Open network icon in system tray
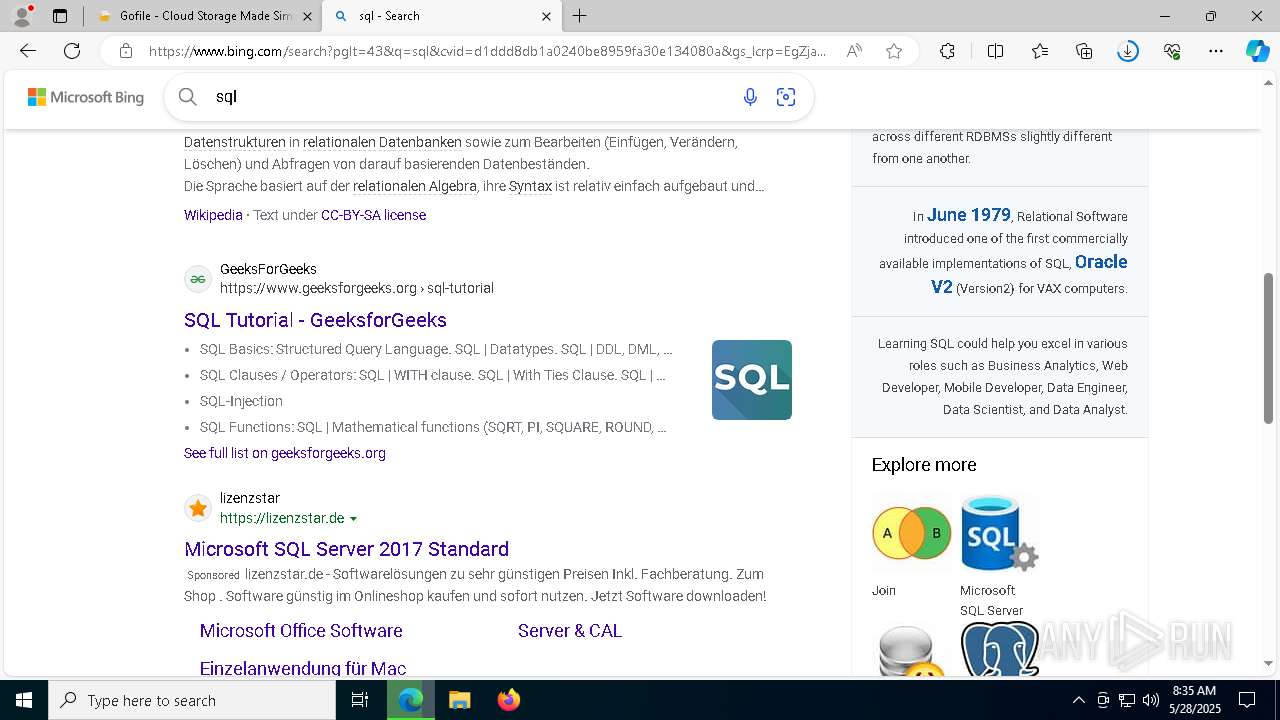 click(1127, 700)
